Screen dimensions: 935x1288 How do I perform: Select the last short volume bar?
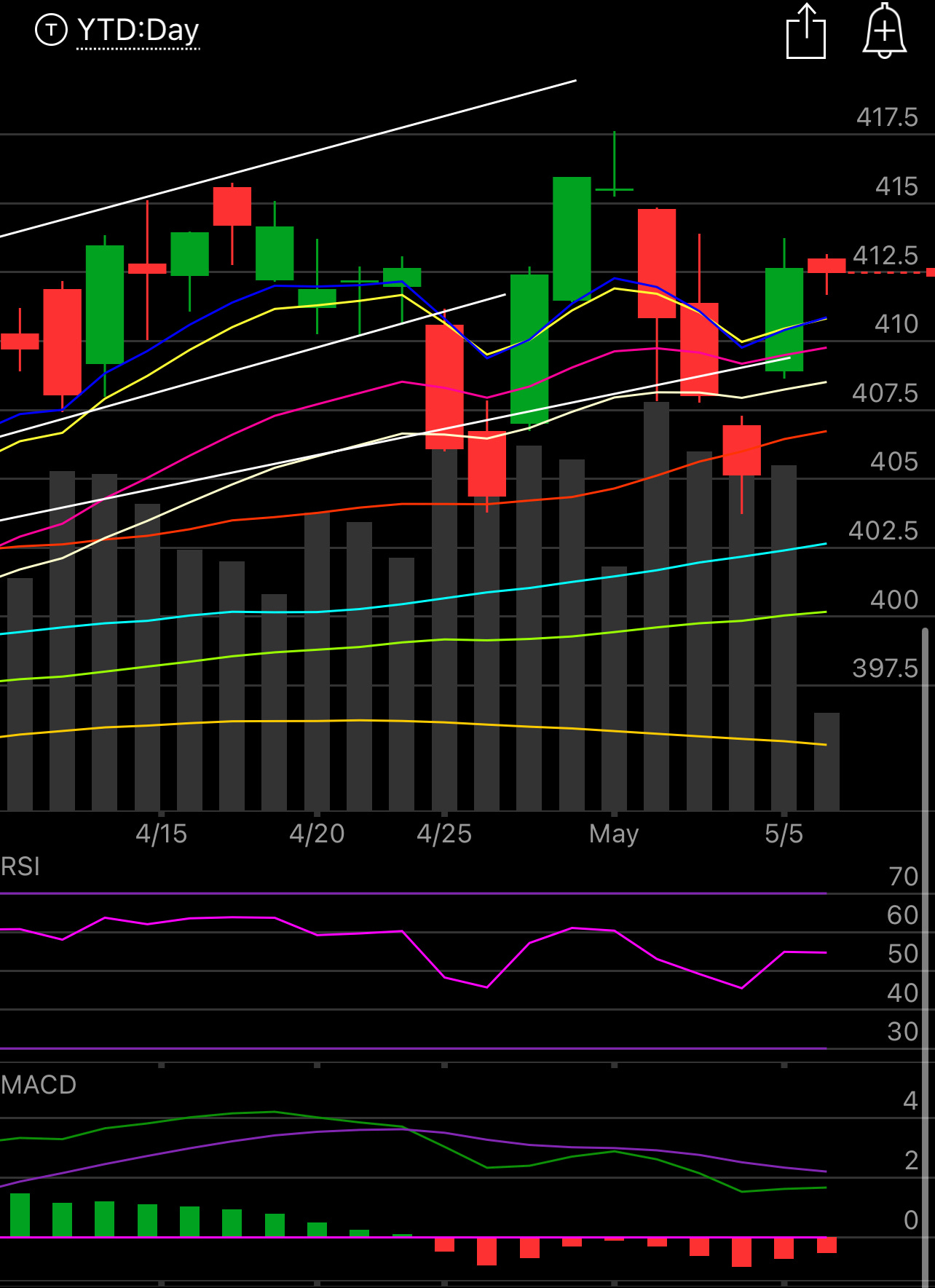(x=826, y=762)
